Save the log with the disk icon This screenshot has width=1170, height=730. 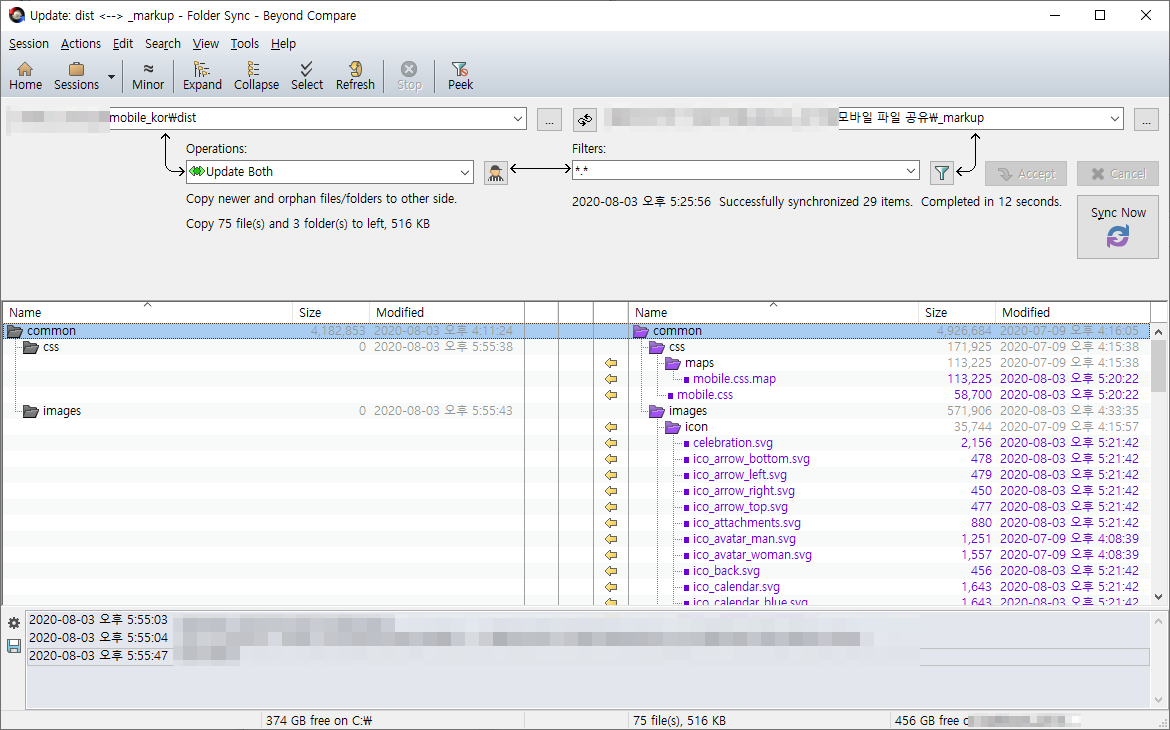(x=13, y=646)
